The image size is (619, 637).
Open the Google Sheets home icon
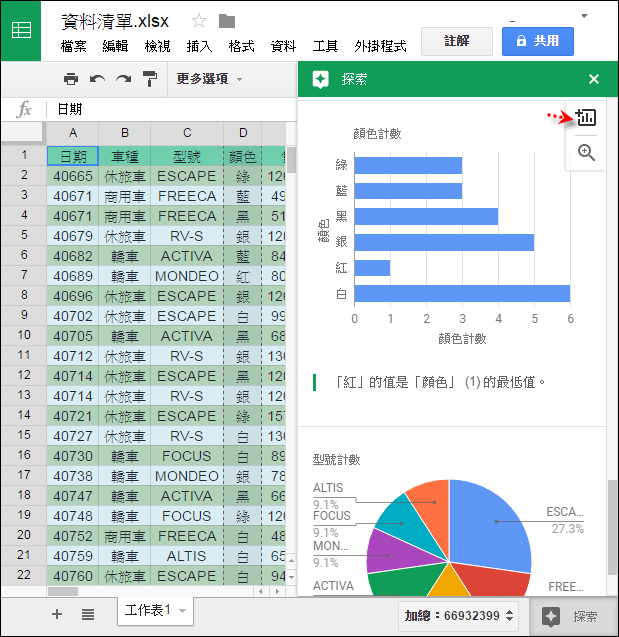tap(21, 30)
